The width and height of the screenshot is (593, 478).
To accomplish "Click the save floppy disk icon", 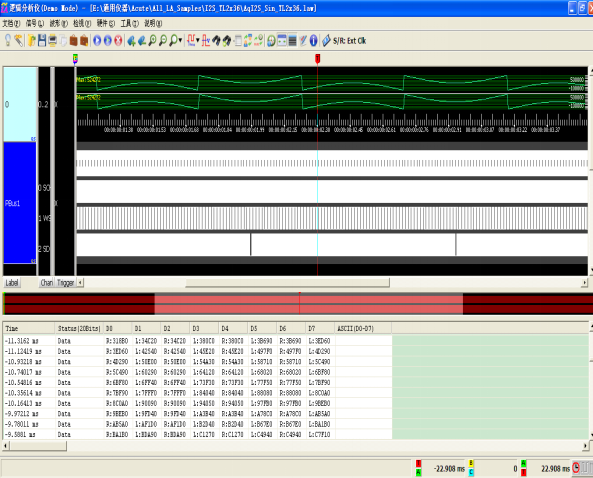I will tap(42, 40).
